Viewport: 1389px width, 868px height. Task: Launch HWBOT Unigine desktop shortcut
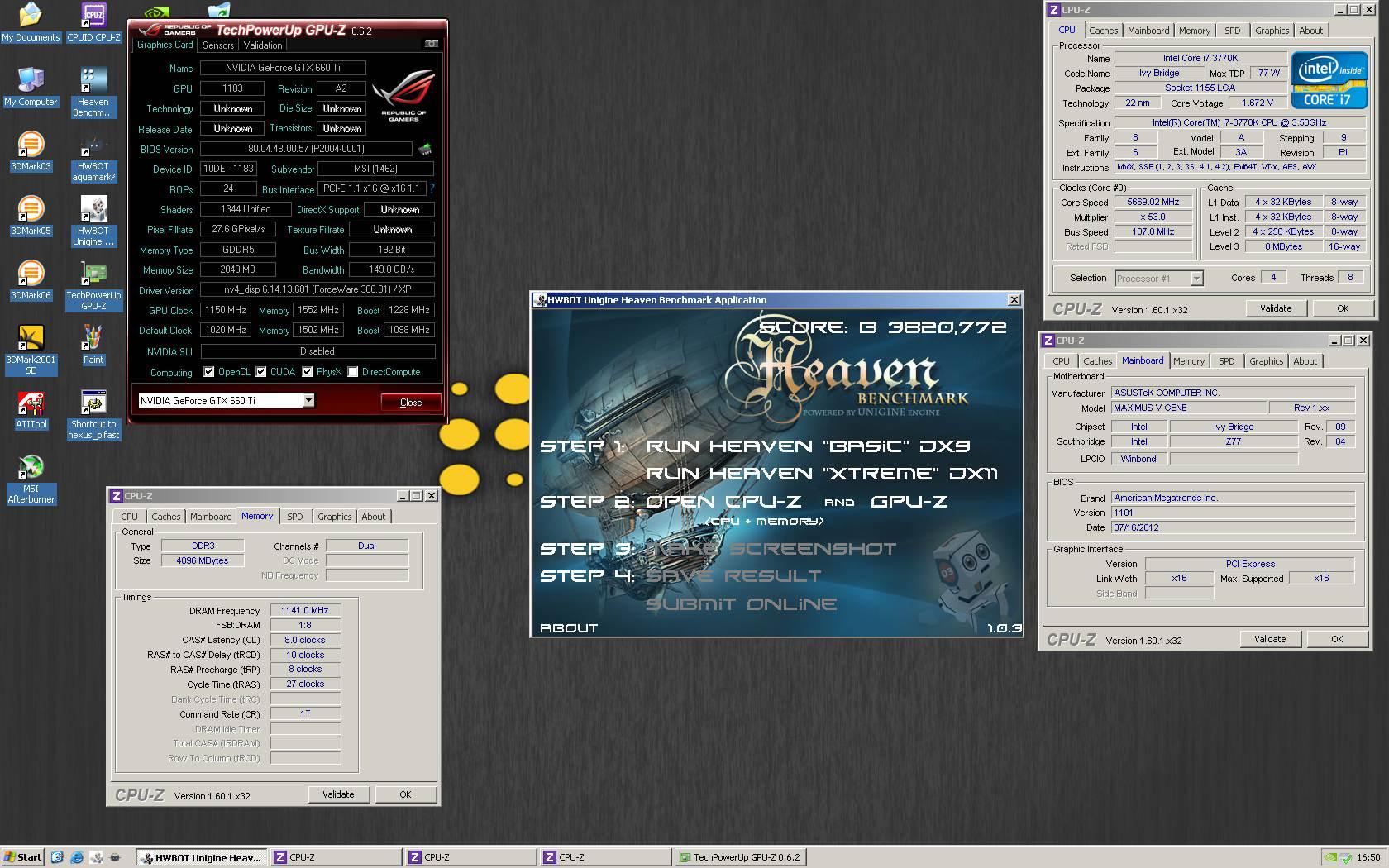(x=93, y=222)
